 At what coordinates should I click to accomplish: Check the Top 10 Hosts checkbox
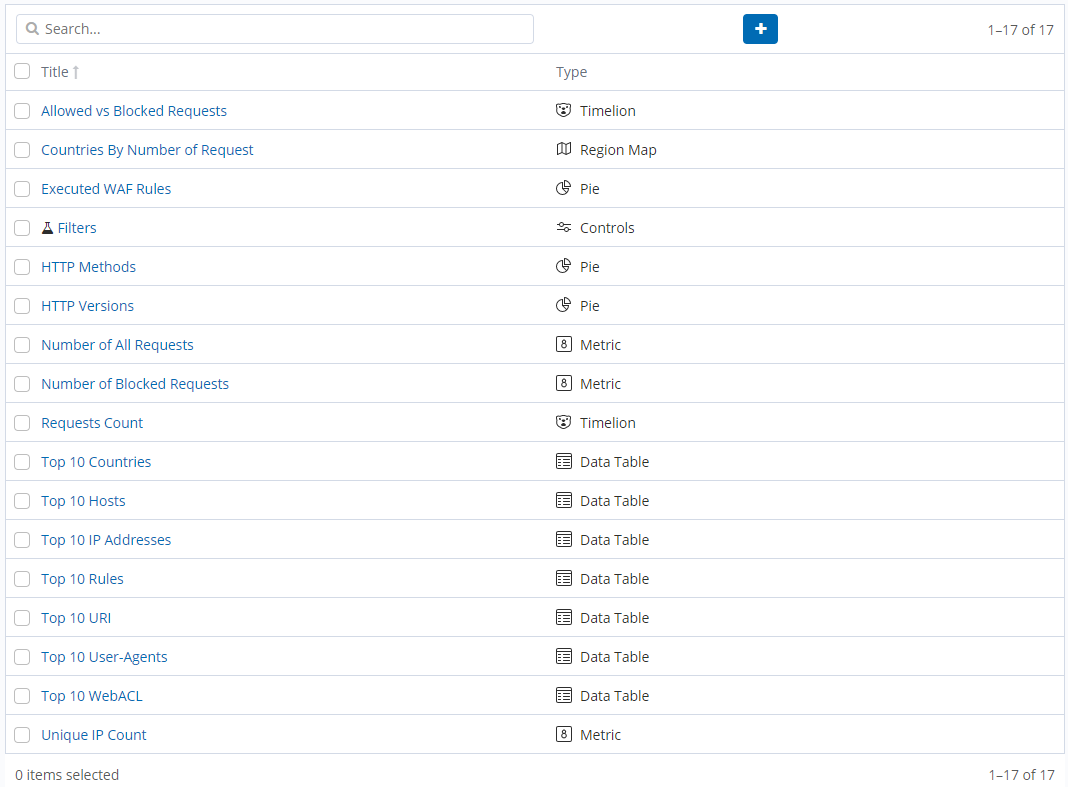[22, 501]
